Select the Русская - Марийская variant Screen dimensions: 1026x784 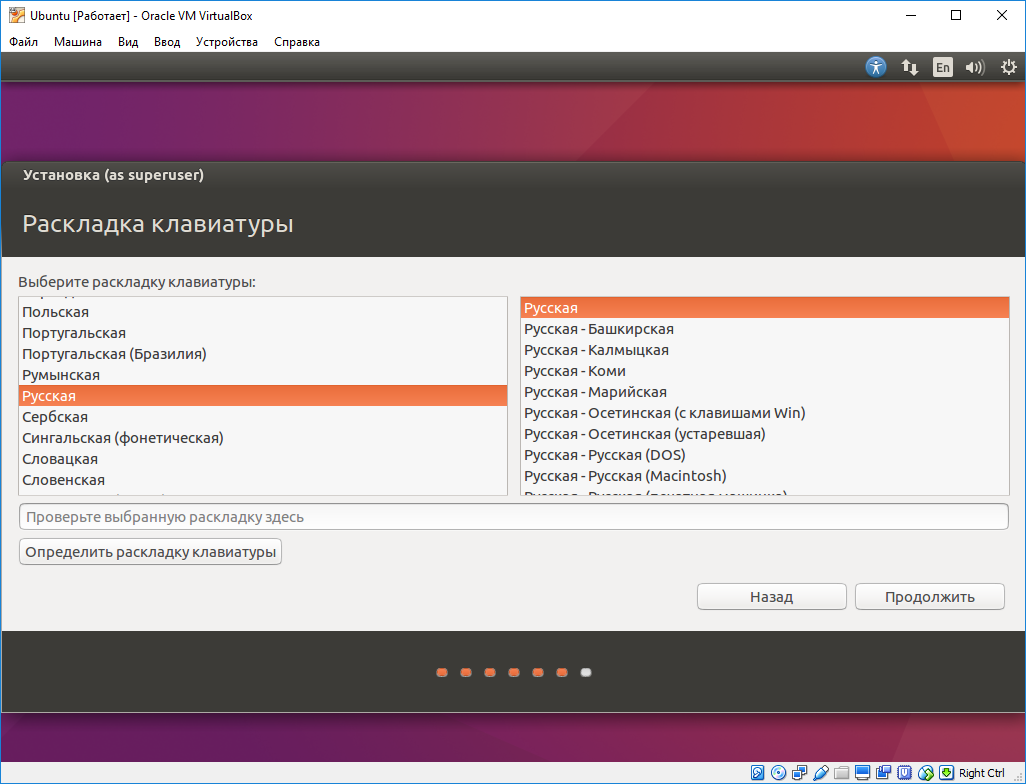click(765, 392)
